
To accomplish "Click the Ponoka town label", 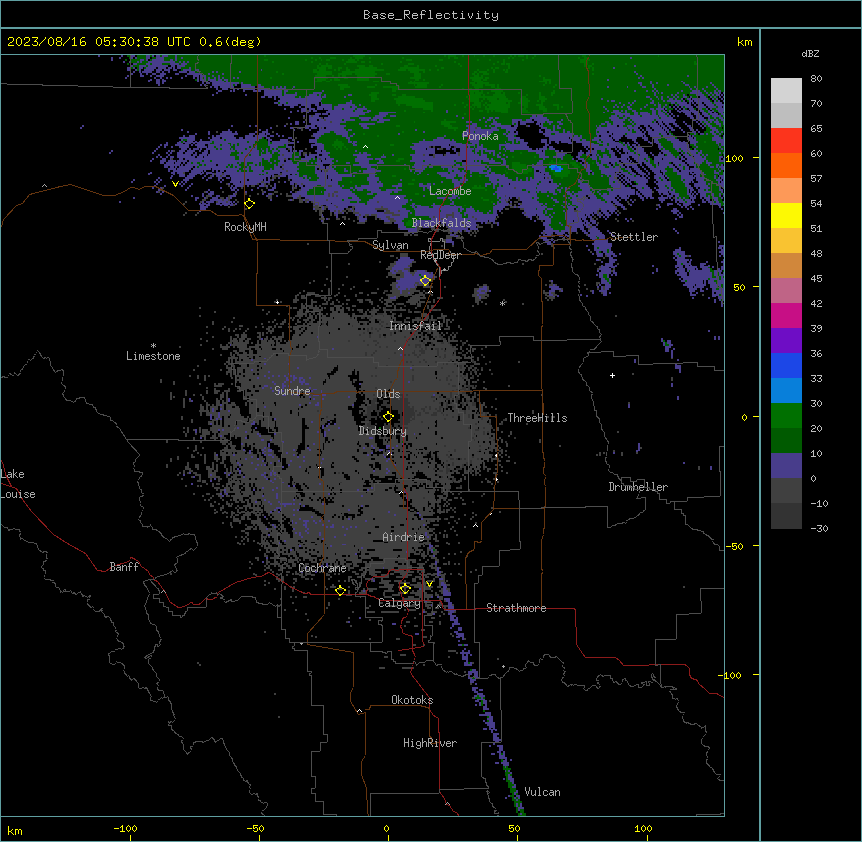I will pyautogui.click(x=480, y=136).
